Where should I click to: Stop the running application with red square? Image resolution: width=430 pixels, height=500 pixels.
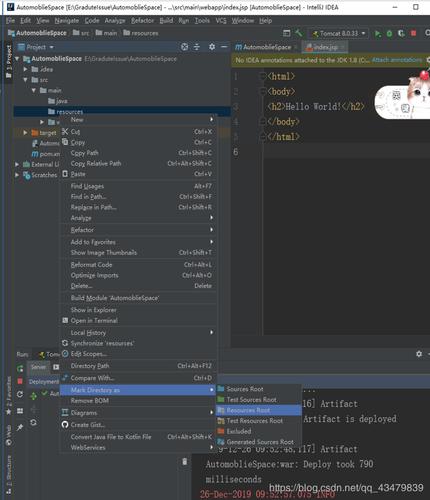pyautogui.click(x=414, y=33)
